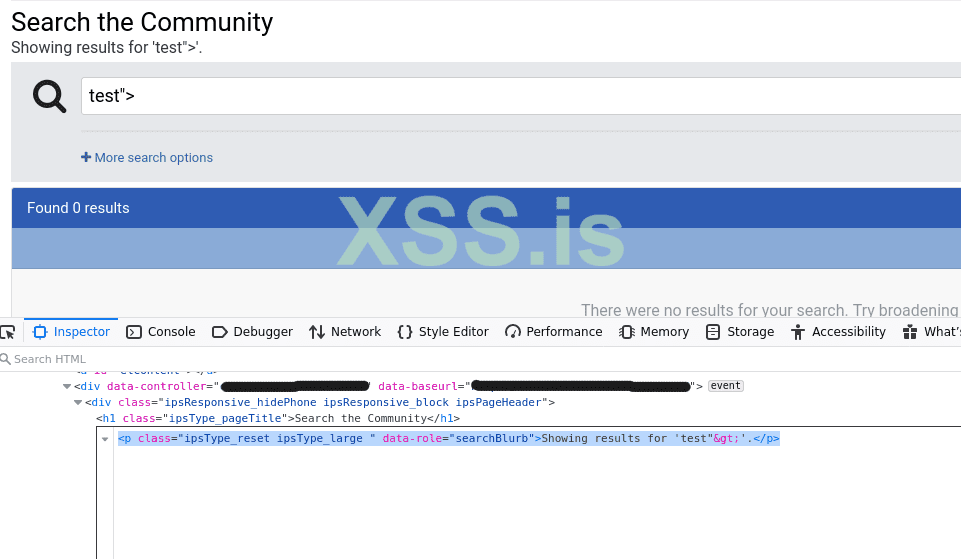Activate the element picker icon in devtools
The image size is (961, 559).
coord(8,332)
